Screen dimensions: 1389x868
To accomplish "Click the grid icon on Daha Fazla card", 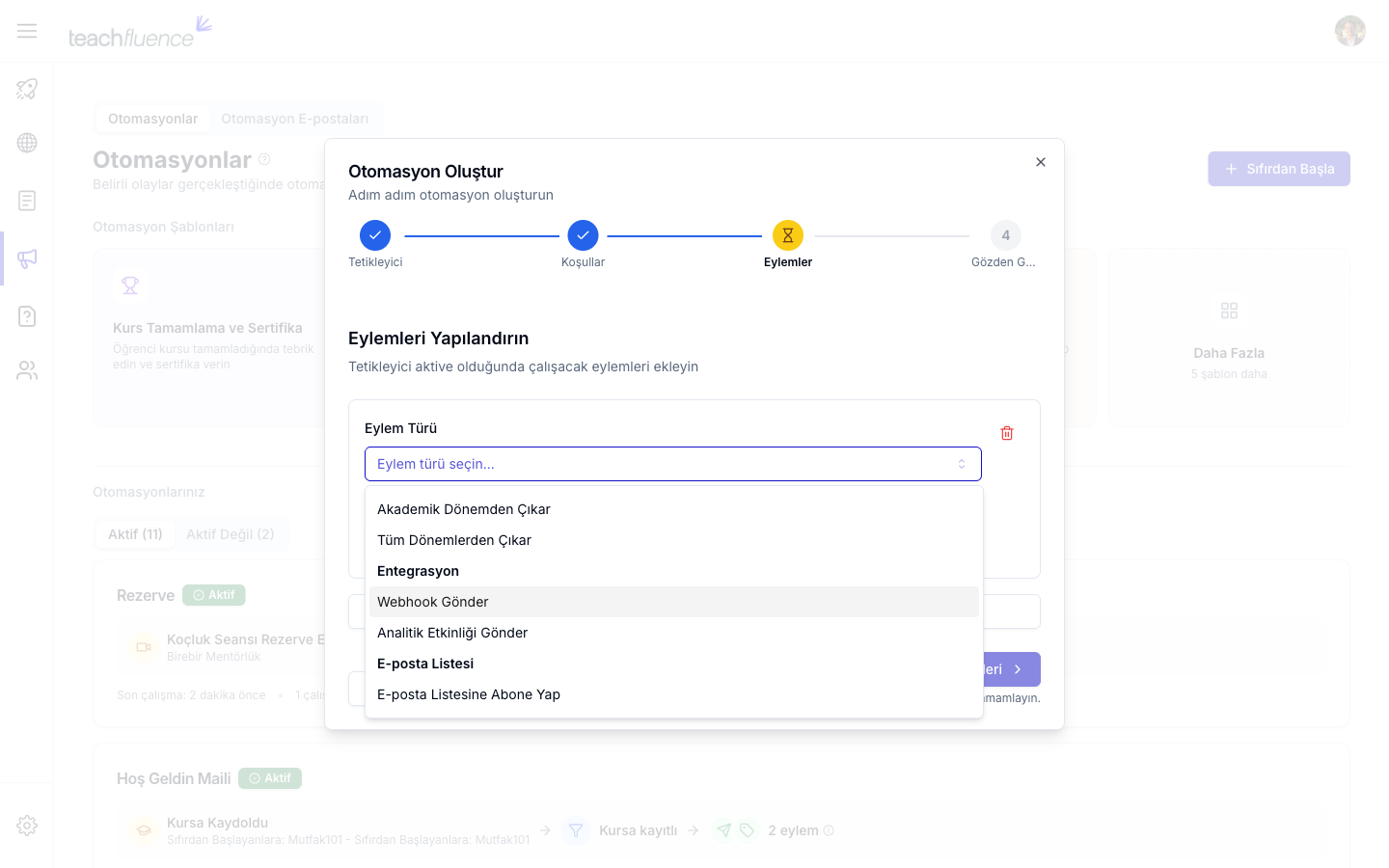I will point(1229,311).
